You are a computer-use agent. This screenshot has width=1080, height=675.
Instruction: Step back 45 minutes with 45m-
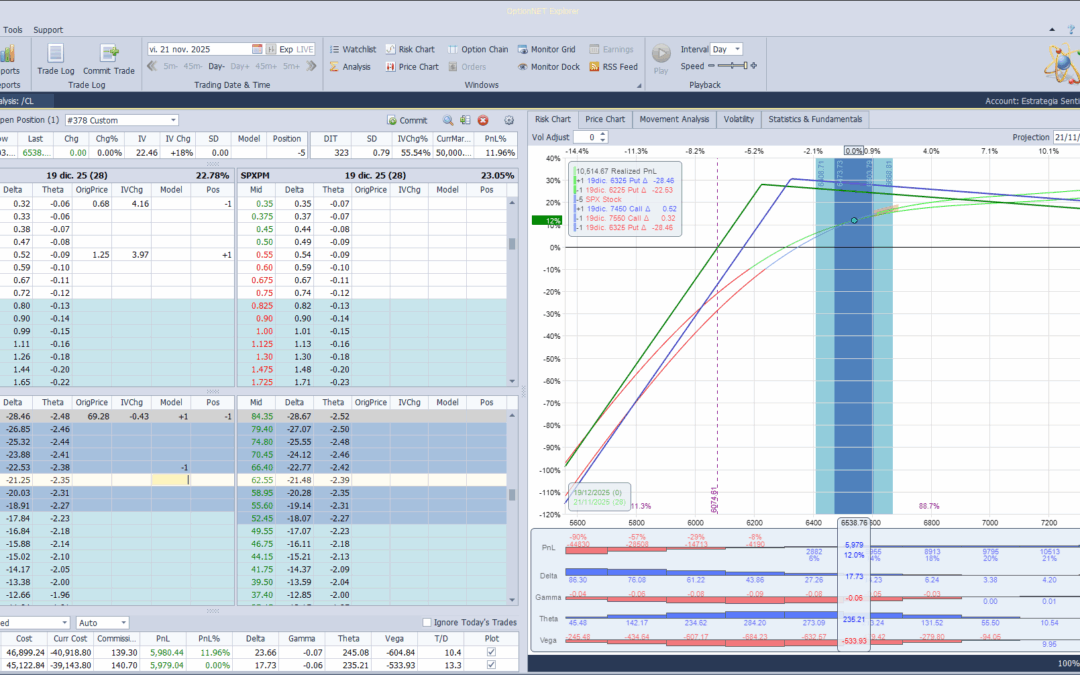click(193, 67)
